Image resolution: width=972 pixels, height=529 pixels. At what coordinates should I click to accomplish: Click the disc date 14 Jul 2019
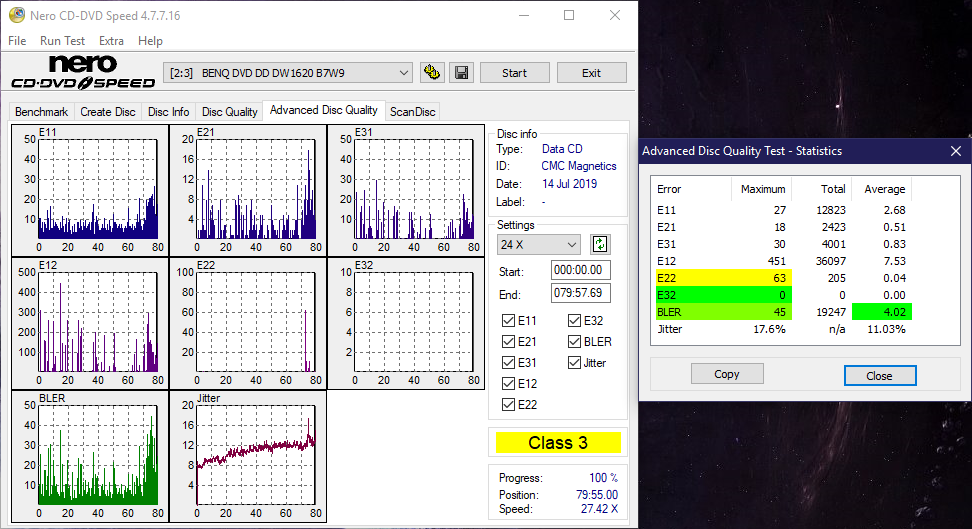(x=569, y=184)
